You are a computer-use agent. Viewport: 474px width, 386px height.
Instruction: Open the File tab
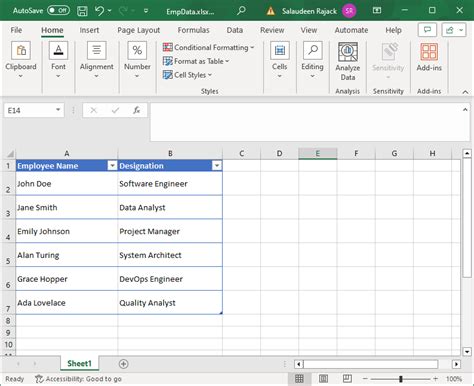pyautogui.click(x=16, y=30)
